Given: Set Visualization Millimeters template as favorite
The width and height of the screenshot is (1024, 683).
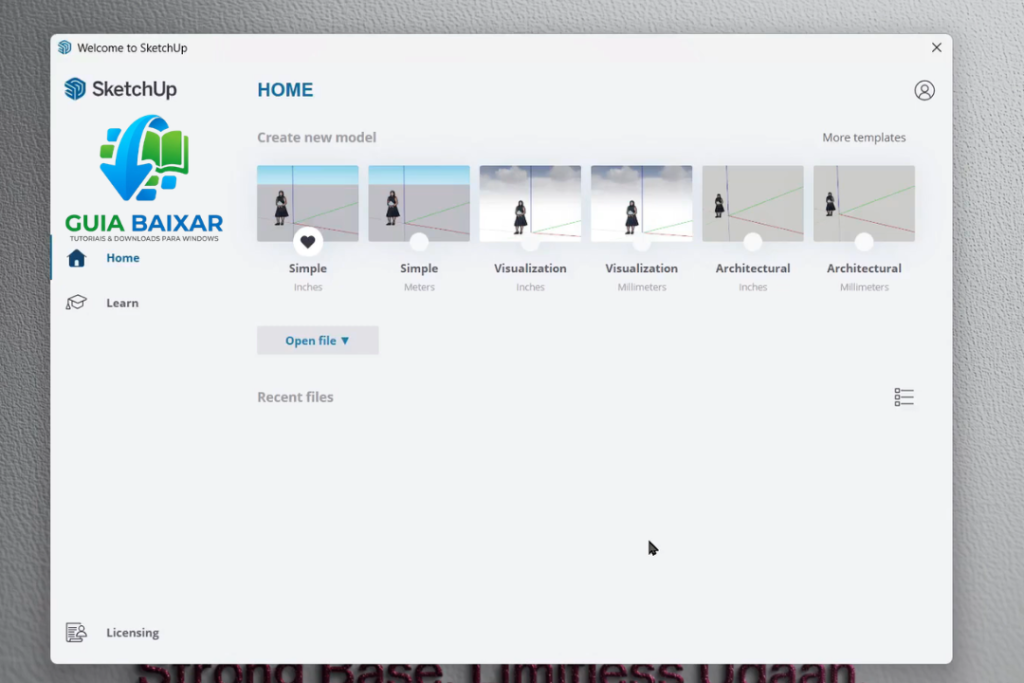Looking at the screenshot, I should coord(641,242).
